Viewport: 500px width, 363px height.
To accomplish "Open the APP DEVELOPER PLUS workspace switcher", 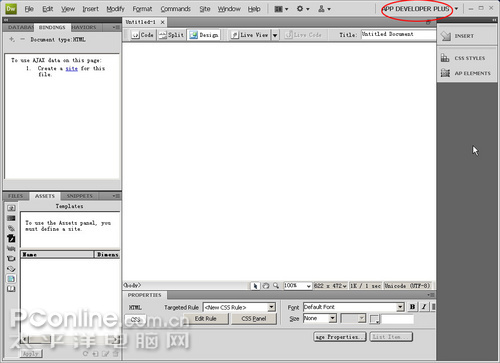I will click(419, 9).
